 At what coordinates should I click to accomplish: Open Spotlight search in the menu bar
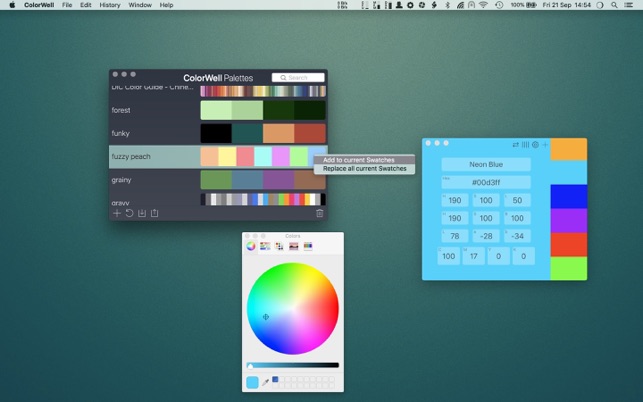pos(614,5)
